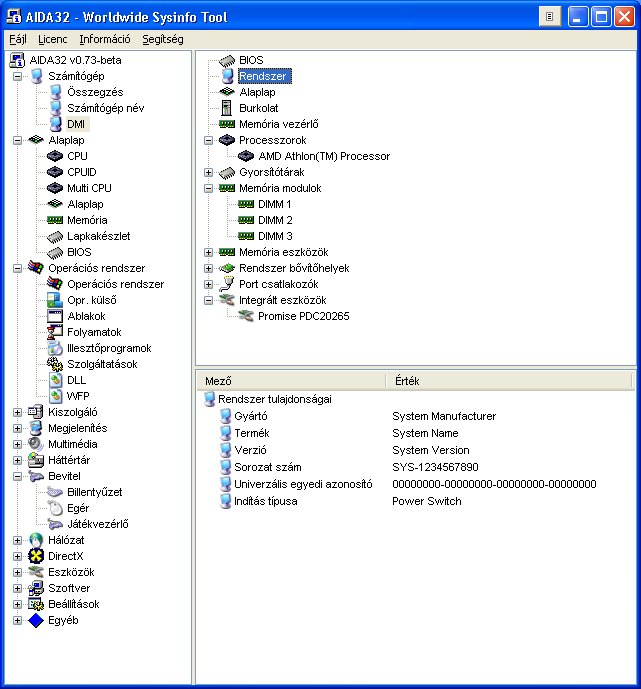Viewport: 641px width, 689px height.
Task: Select Számítógép név item
Action: click(105, 108)
